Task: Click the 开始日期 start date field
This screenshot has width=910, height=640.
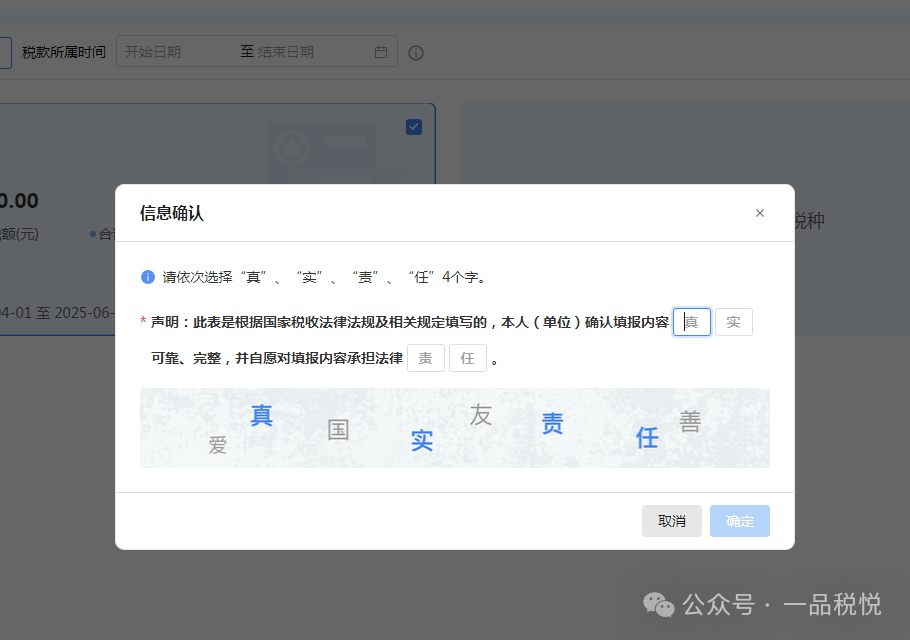Action: 175,52
